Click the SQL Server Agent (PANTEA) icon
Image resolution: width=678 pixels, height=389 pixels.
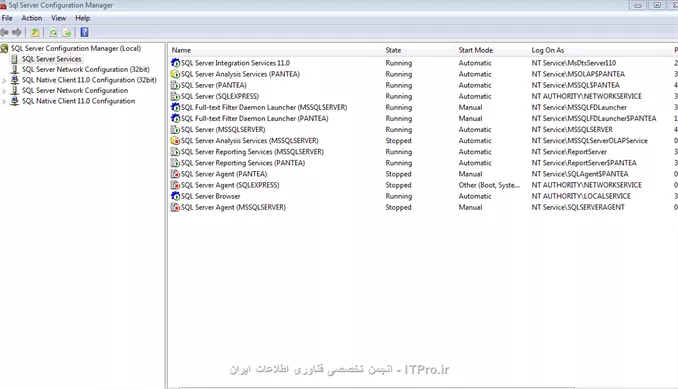click(x=175, y=174)
